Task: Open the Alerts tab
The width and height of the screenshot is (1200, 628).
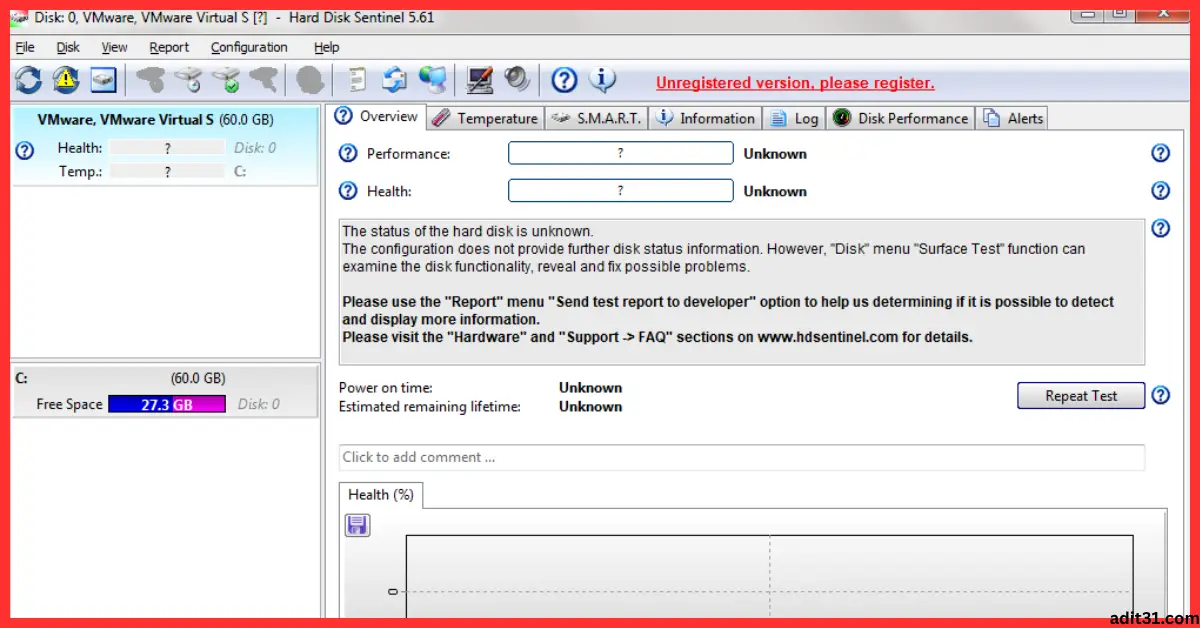Action: coord(1012,118)
